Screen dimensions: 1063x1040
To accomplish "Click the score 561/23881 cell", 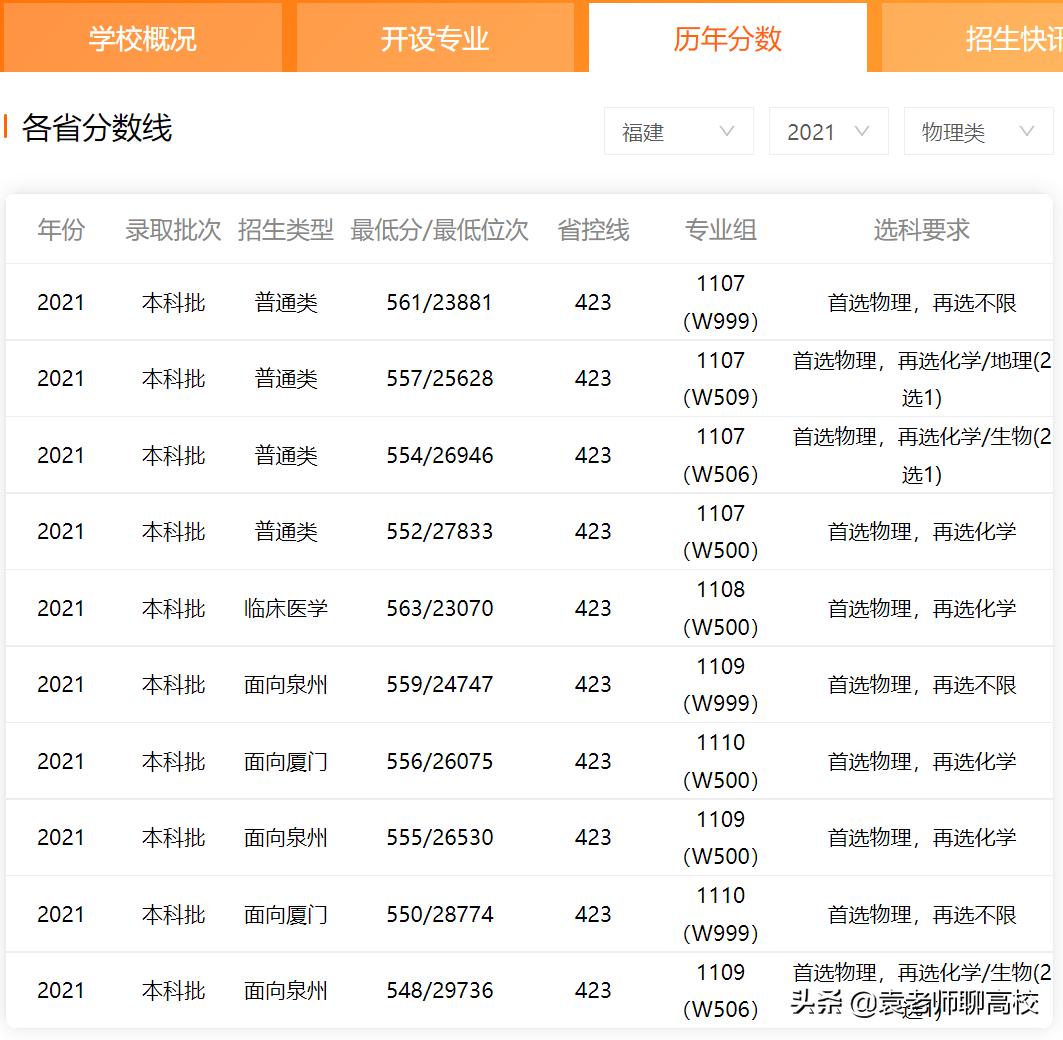I will click(440, 301).
